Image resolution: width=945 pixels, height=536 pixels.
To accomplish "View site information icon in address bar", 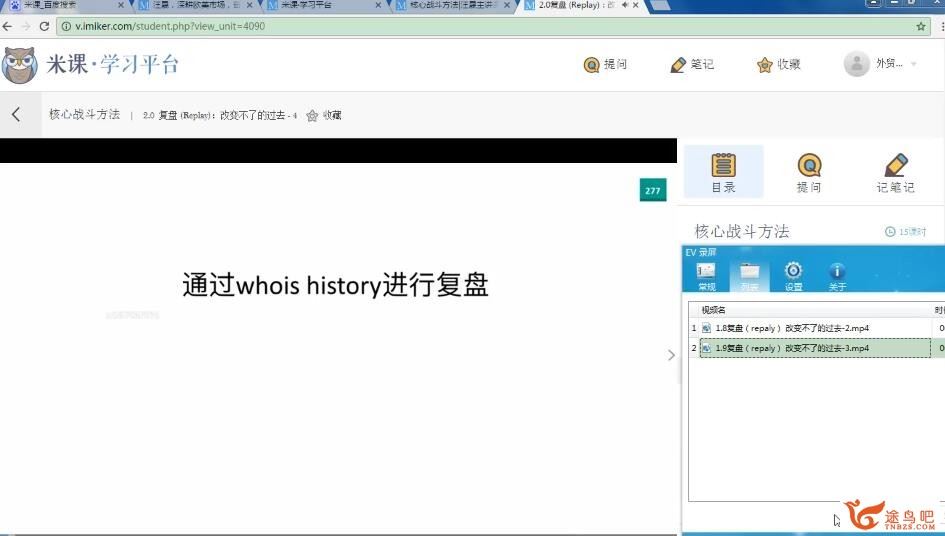I will (x=66, y=27).
